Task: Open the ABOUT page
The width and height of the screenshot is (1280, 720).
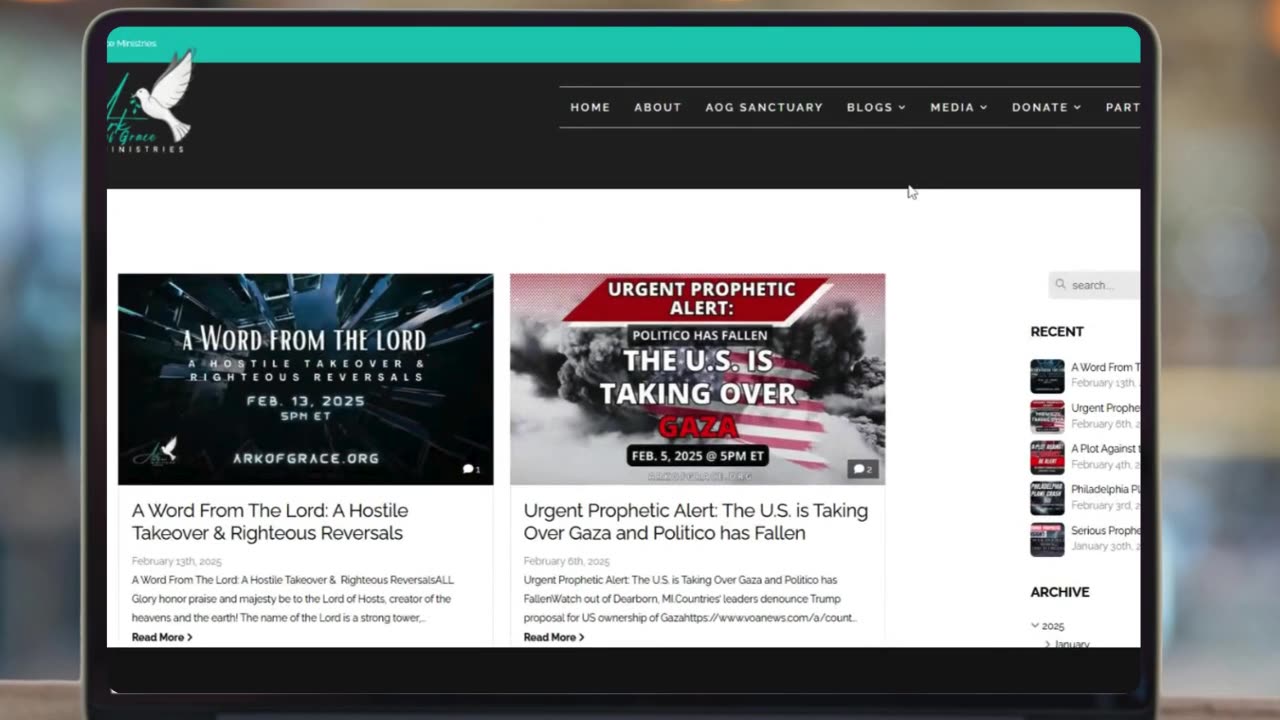Action: (657, 107)
